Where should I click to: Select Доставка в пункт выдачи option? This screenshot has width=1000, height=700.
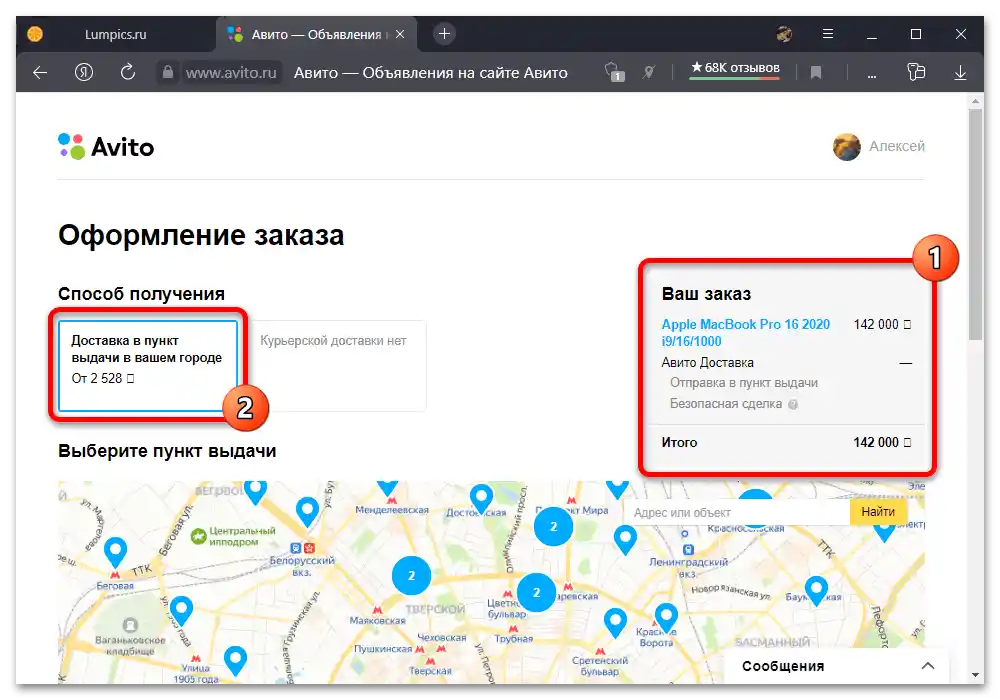(147, 365)
